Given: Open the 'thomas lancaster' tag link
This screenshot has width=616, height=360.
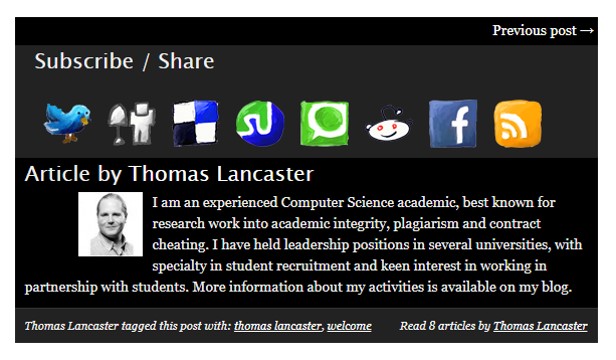Looking at the screenshot, I should pyautogui.click(x=278, y=326).
